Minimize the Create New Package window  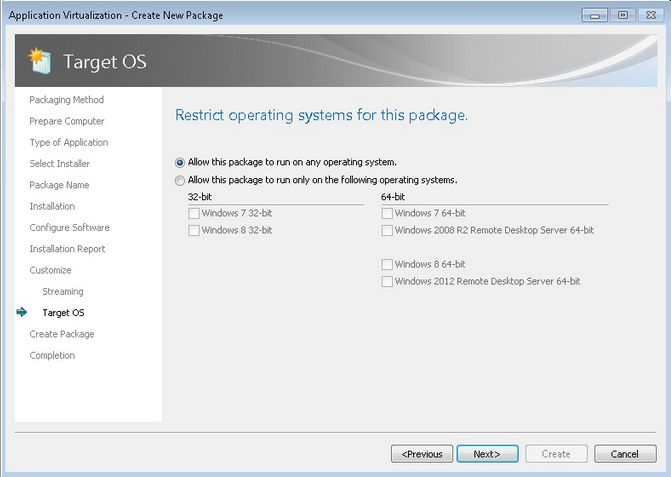coord(597,15)
